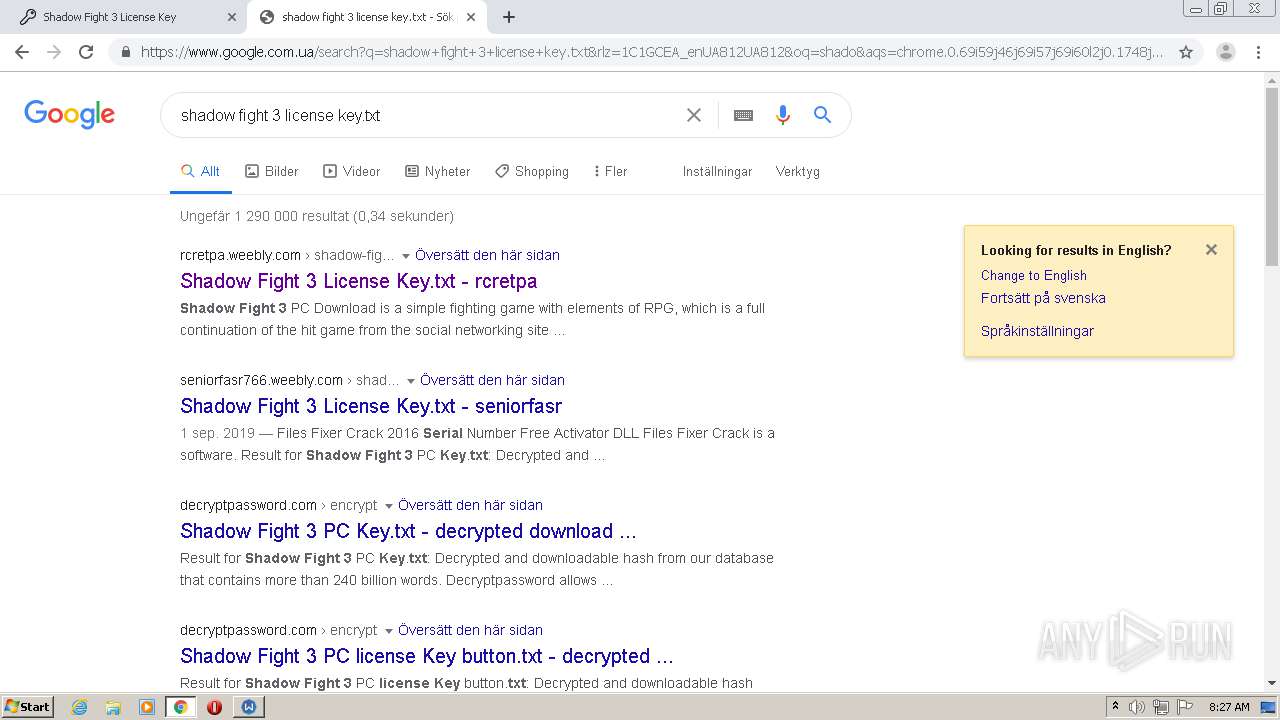The height and width of the screenshot is (720, 1280).
Task: Open Word from the taskbar
Action: tap(248, 707)
